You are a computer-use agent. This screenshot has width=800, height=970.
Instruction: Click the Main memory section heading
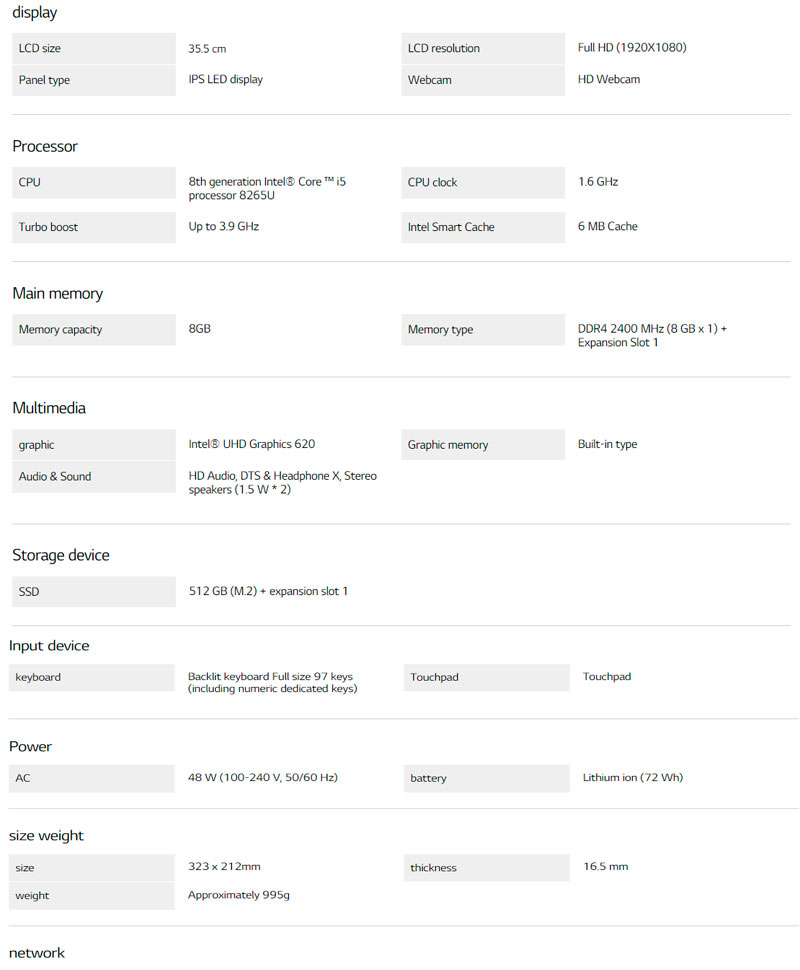pos(57,293)
